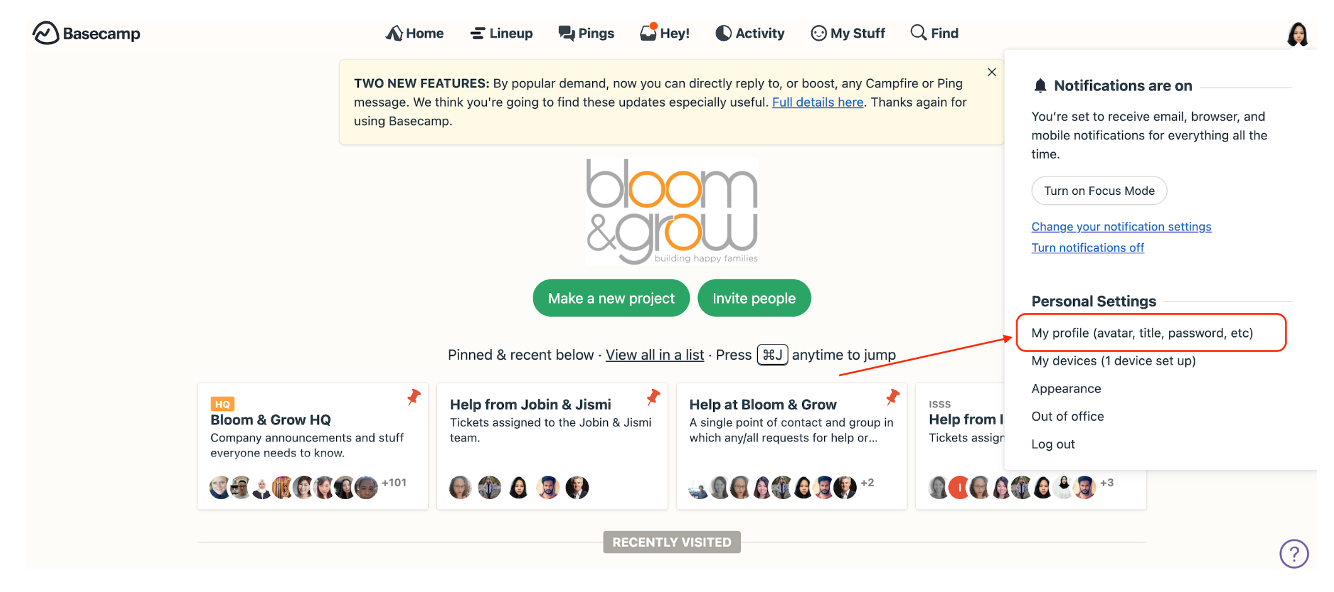Click Make a new project button

pyautogui.click(x=612, y=298)
